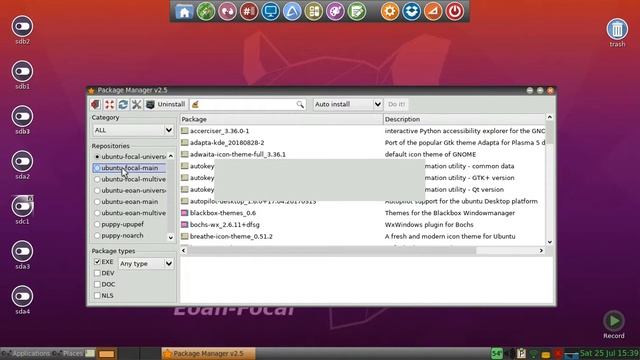Click the refresh repositories toolbar icon
Image resolution: width=640 pixels, height=360 pixels.
click(x=123, y=104)
